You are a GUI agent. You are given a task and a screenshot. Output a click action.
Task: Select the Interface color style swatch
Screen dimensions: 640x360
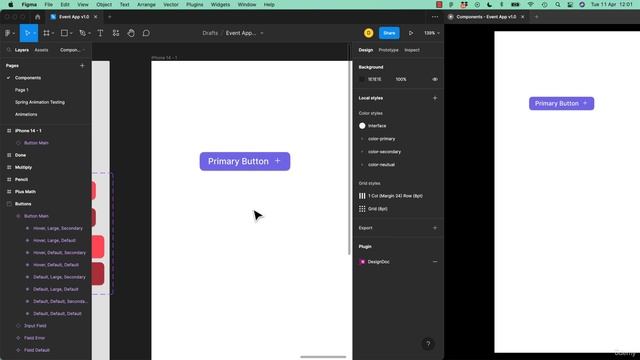pyautogui.click(x=362, y=126)
